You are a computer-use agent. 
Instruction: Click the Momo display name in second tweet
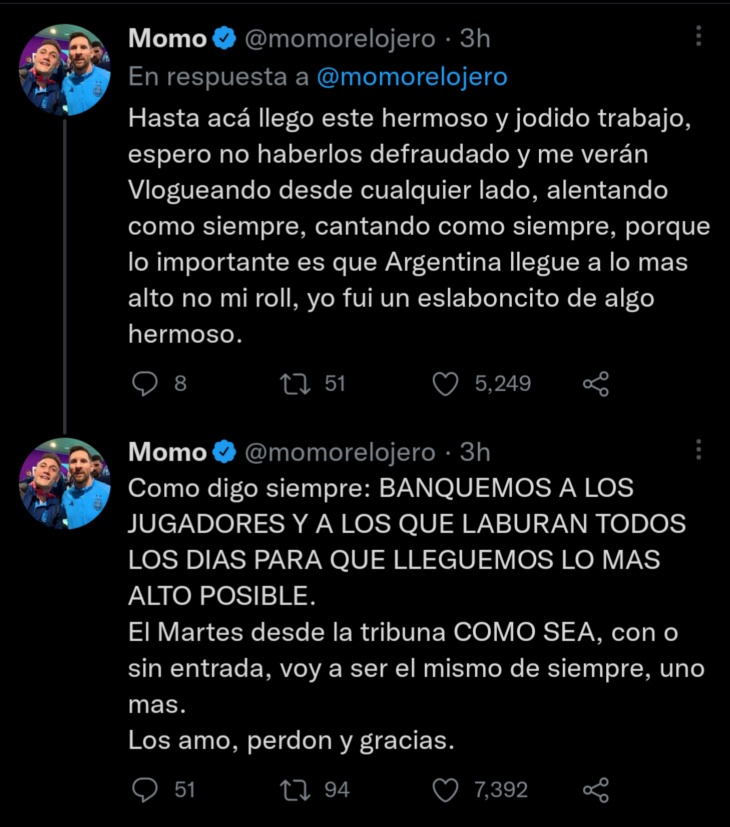168,453
